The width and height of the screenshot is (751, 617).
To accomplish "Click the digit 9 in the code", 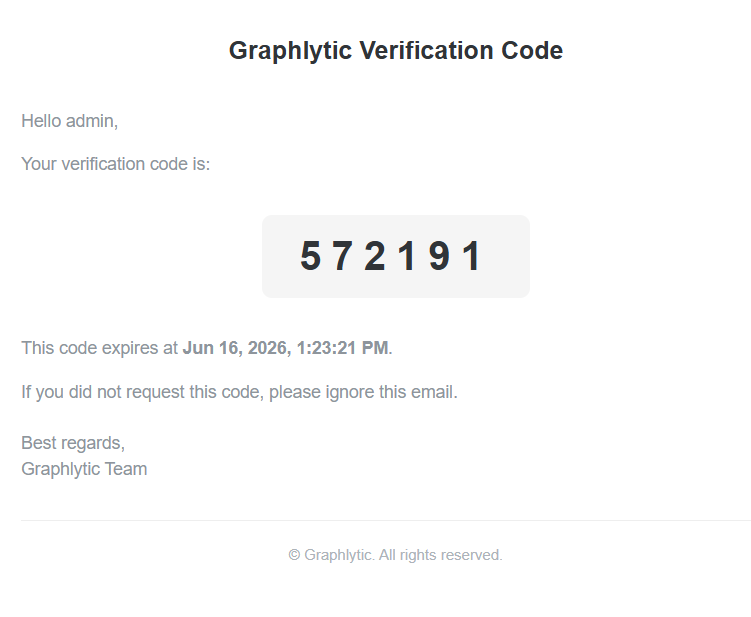I will point(439,256).
